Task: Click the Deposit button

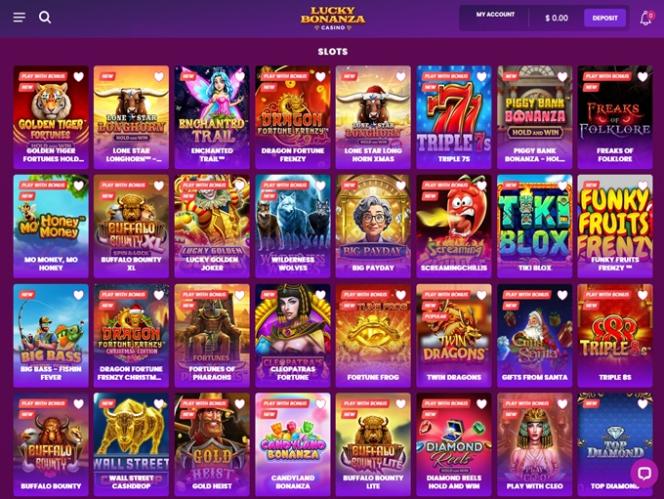Action: point(605,18)
